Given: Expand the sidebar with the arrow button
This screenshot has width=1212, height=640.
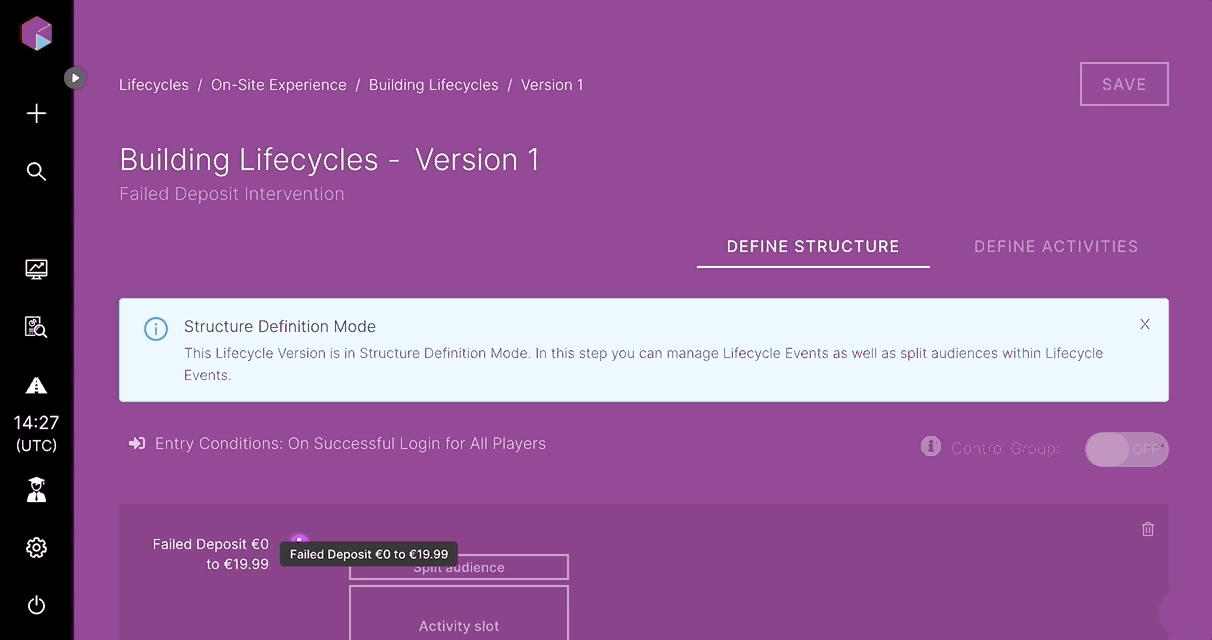Looking at the screenshot, I should (75, 77).
